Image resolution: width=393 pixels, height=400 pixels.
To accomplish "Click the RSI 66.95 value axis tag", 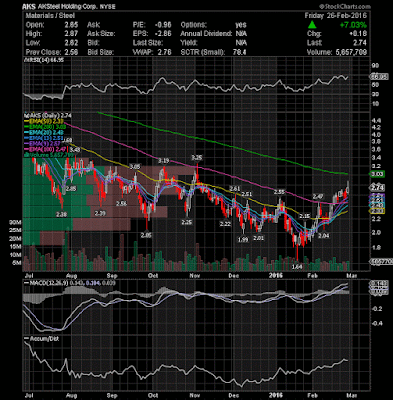I will click(380, 76).
